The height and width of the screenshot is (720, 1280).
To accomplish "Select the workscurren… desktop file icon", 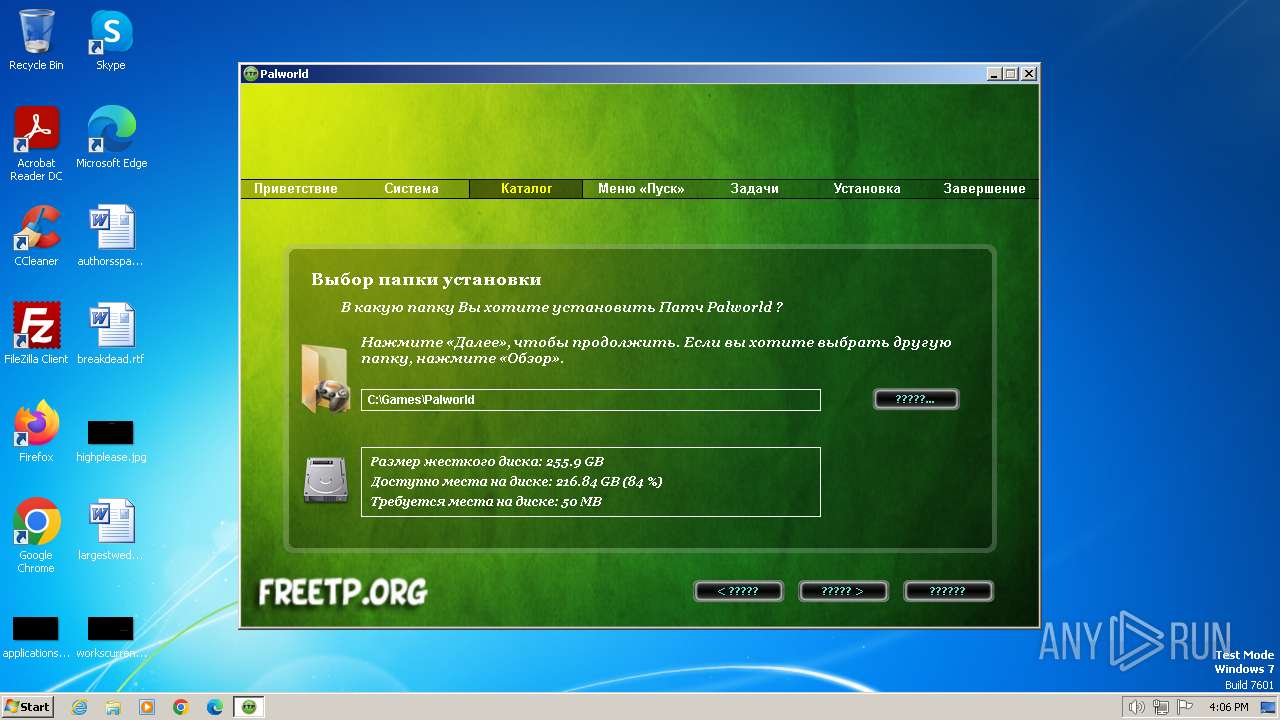I will (x=111, y=636).
